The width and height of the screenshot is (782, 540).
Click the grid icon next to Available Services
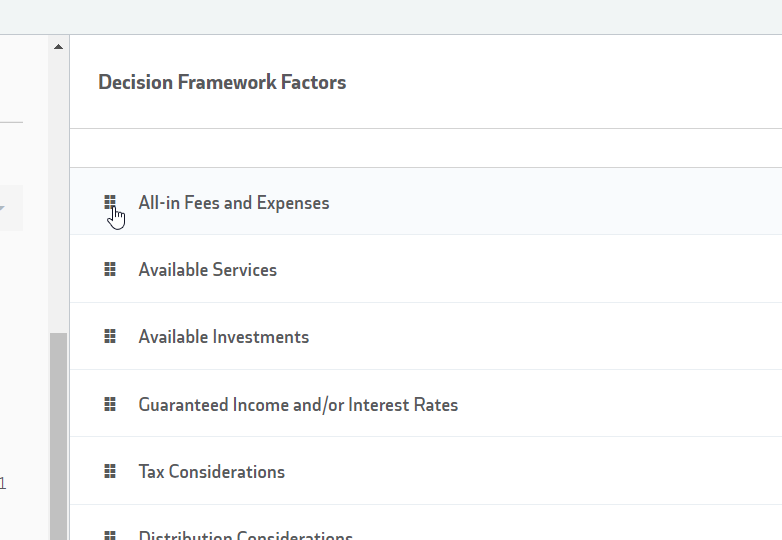110,270
